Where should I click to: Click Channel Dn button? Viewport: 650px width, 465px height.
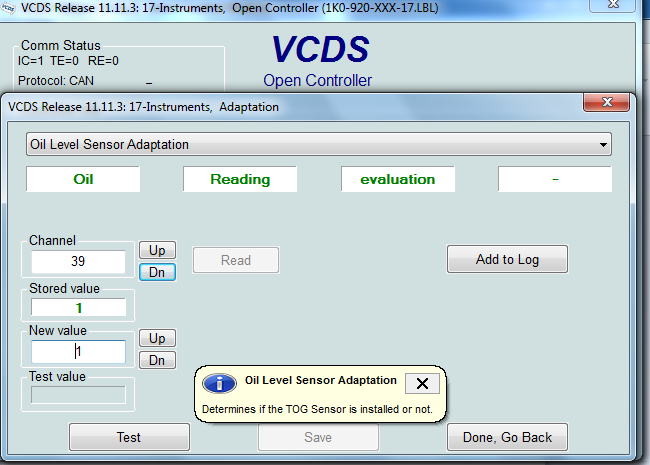(157, 272)
